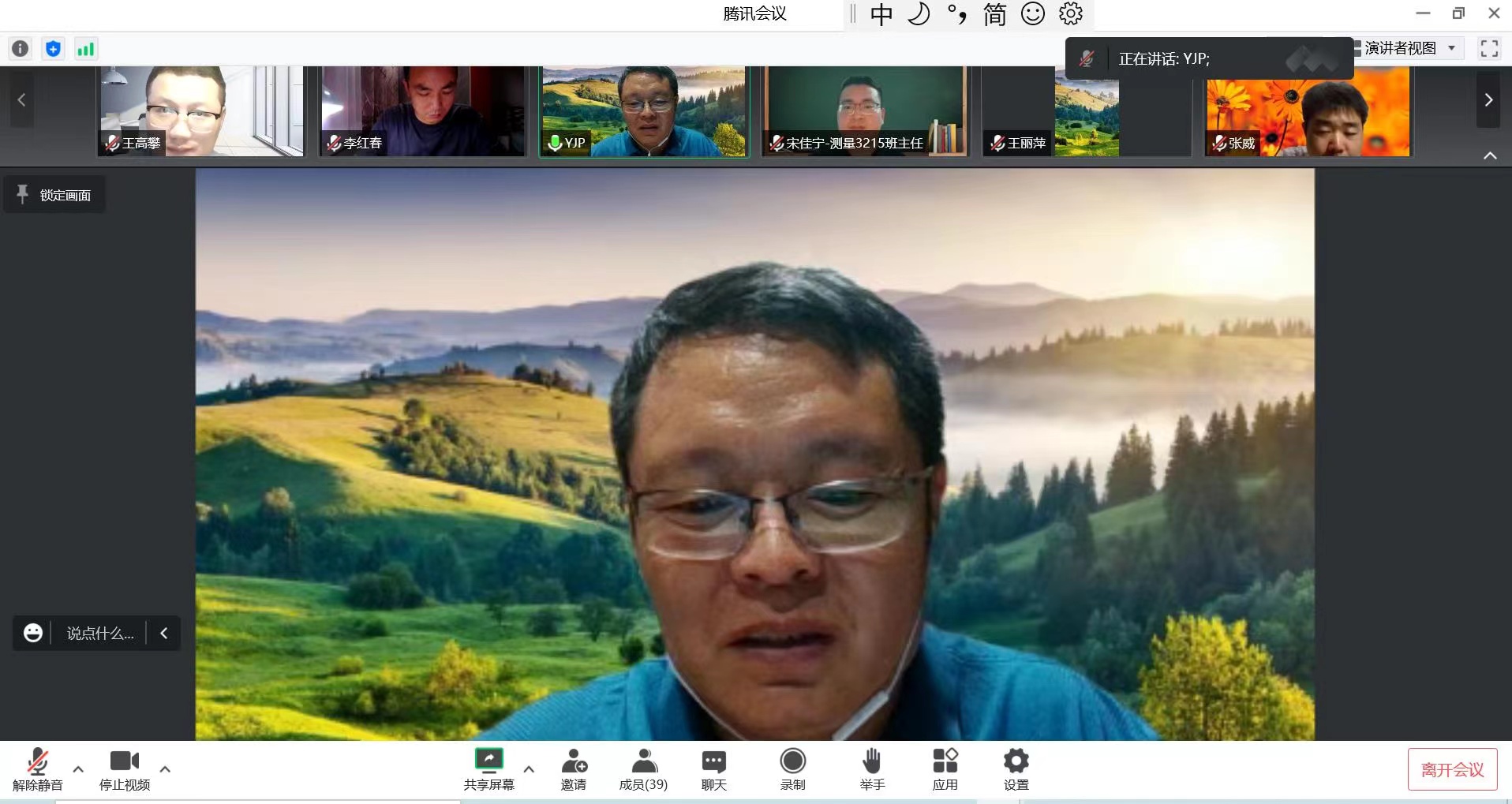Check the green network signal icon
Image resolution: width=1512 pixels, height=804 pixels.
pos(85,49)
